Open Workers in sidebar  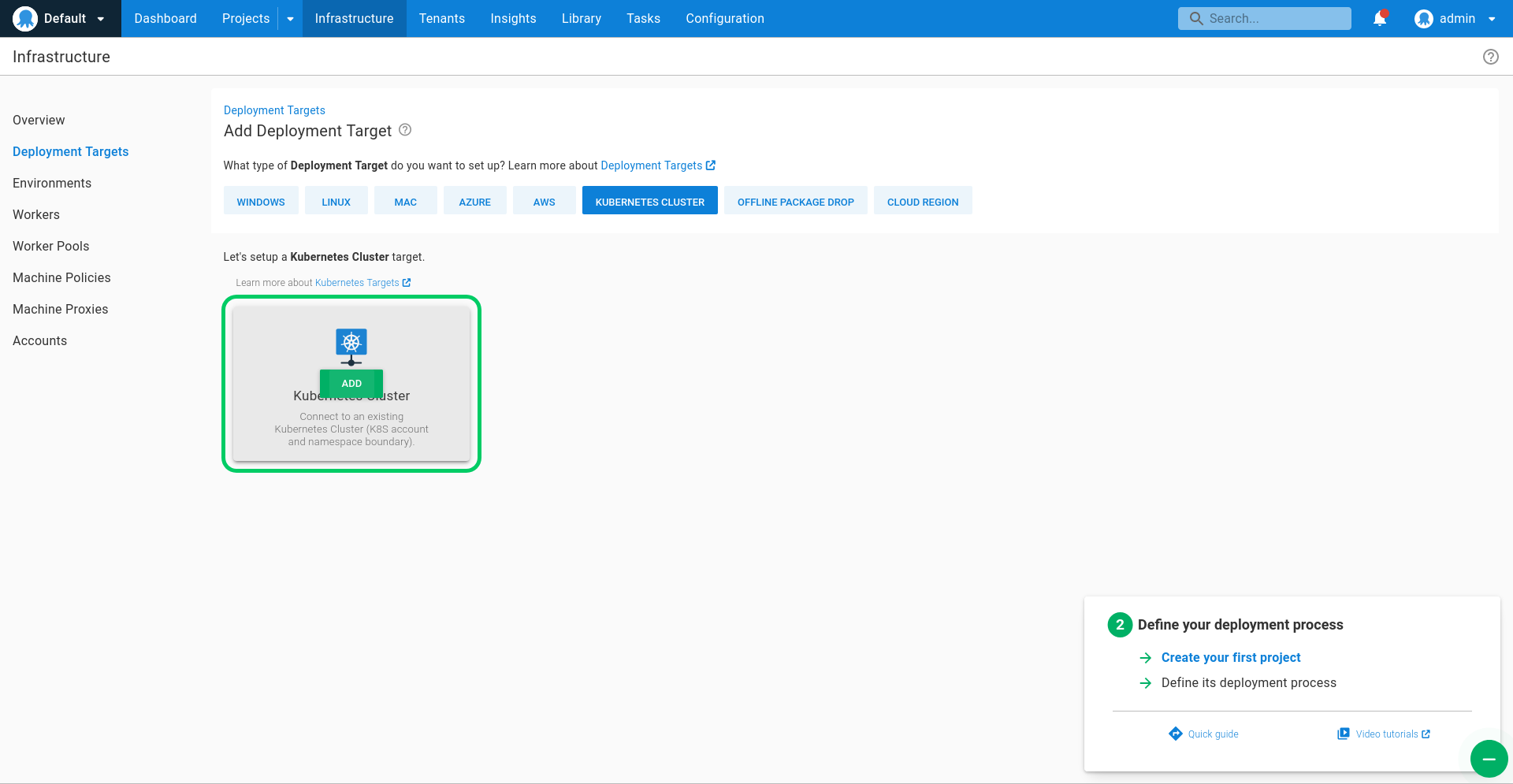pyautogui.click(x=36, y=214)
